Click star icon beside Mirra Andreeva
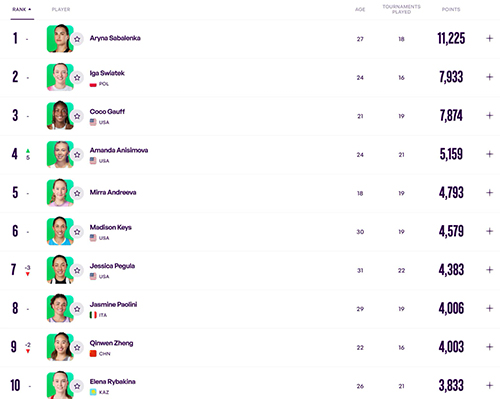500x399 pixels. (77, 193)
